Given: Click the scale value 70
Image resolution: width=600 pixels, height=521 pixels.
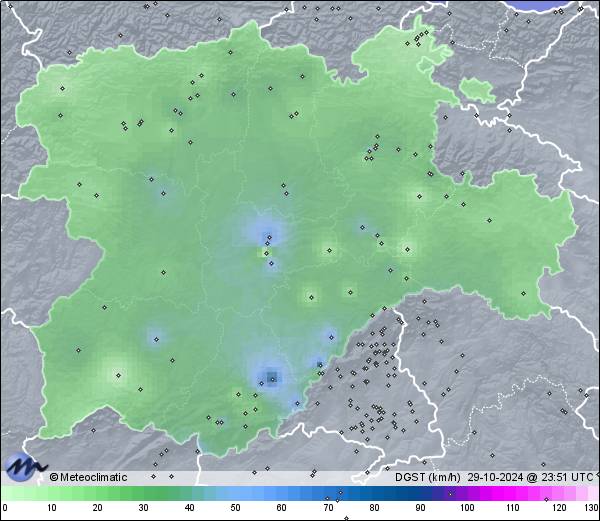Looking at the screenshot, I should [328, 508].
